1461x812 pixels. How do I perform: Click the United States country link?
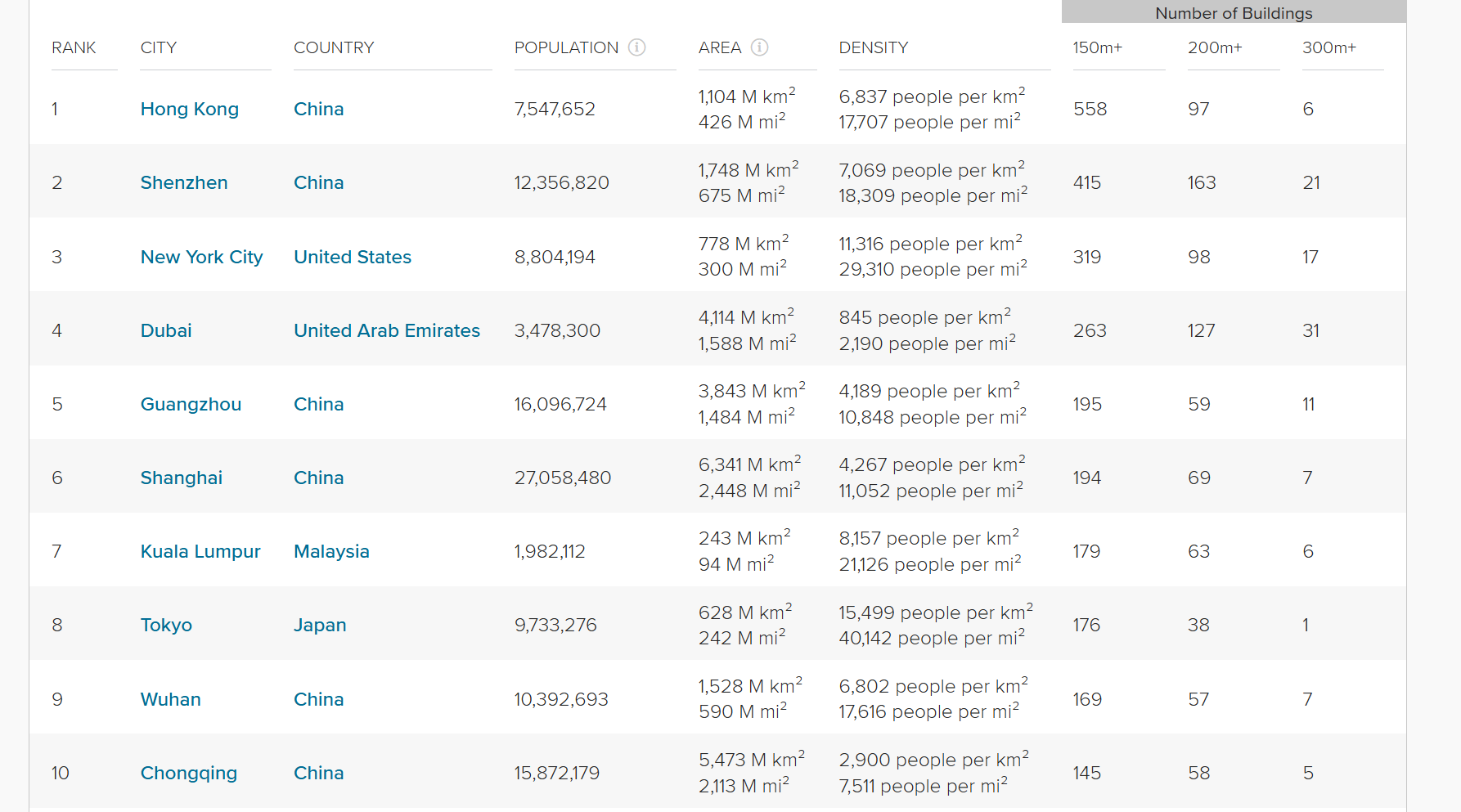tap(353, 257)
